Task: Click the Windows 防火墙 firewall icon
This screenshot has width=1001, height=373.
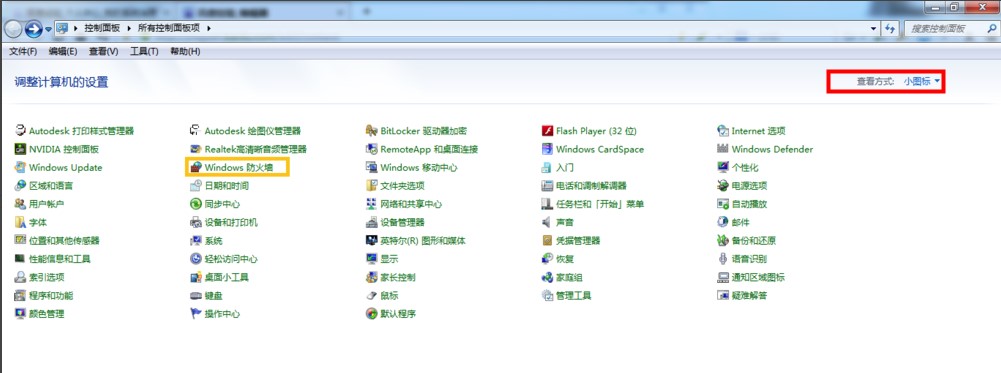Action: click(x=195, y=167)
